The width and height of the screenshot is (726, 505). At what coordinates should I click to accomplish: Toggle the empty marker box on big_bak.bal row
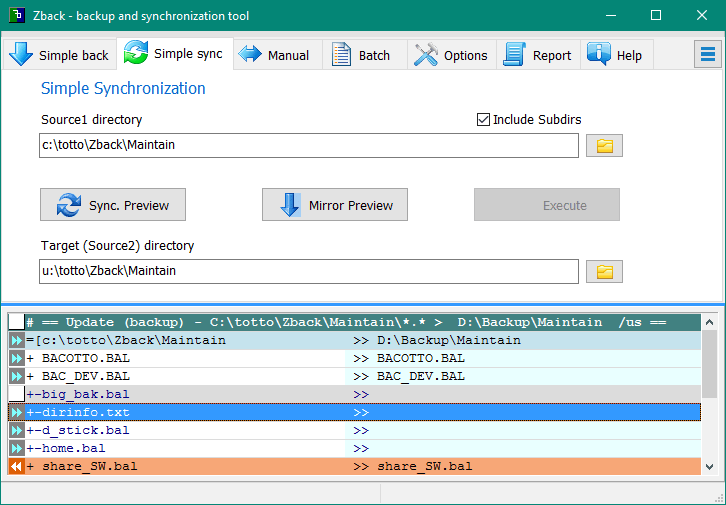pyautogui.click(x=16, y=394)
